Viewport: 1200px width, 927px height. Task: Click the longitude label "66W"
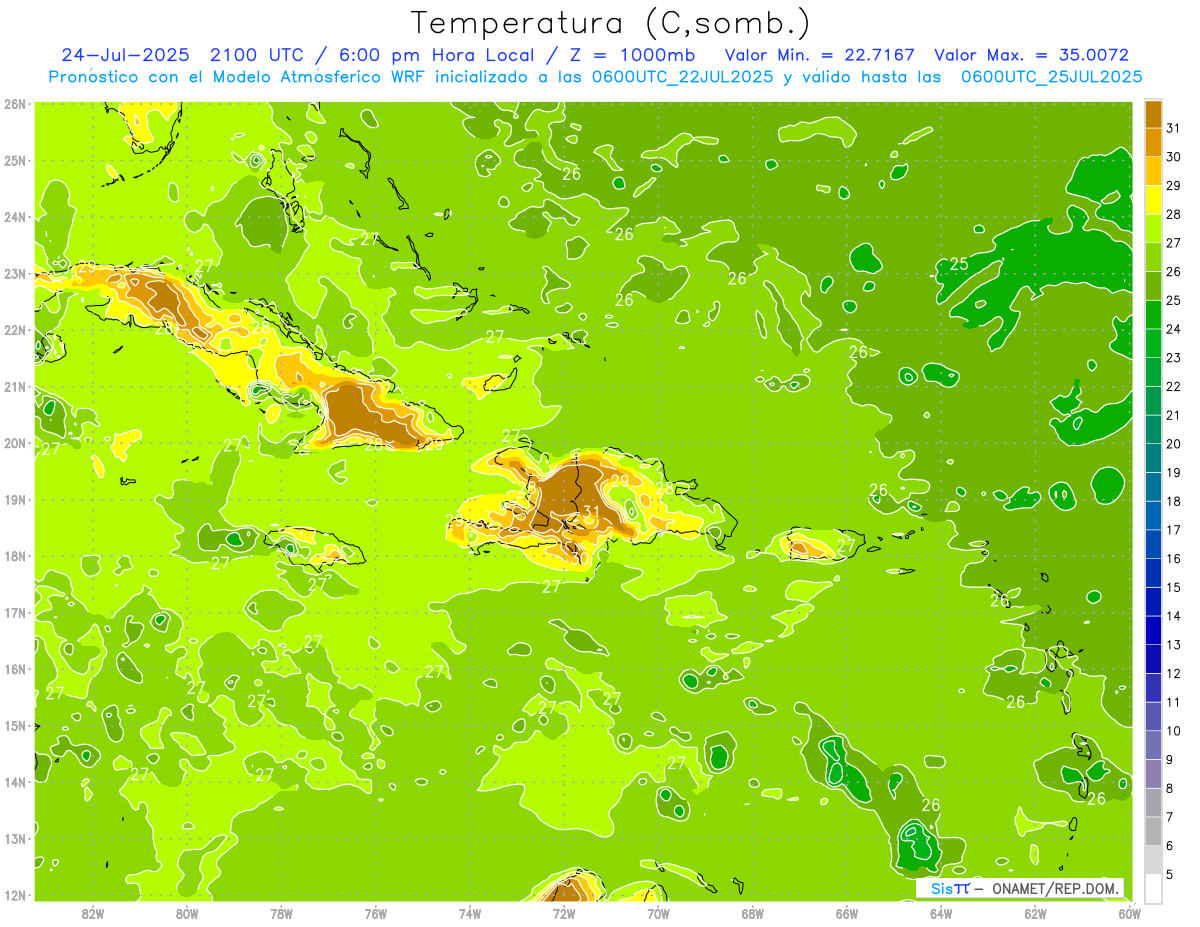847,913
